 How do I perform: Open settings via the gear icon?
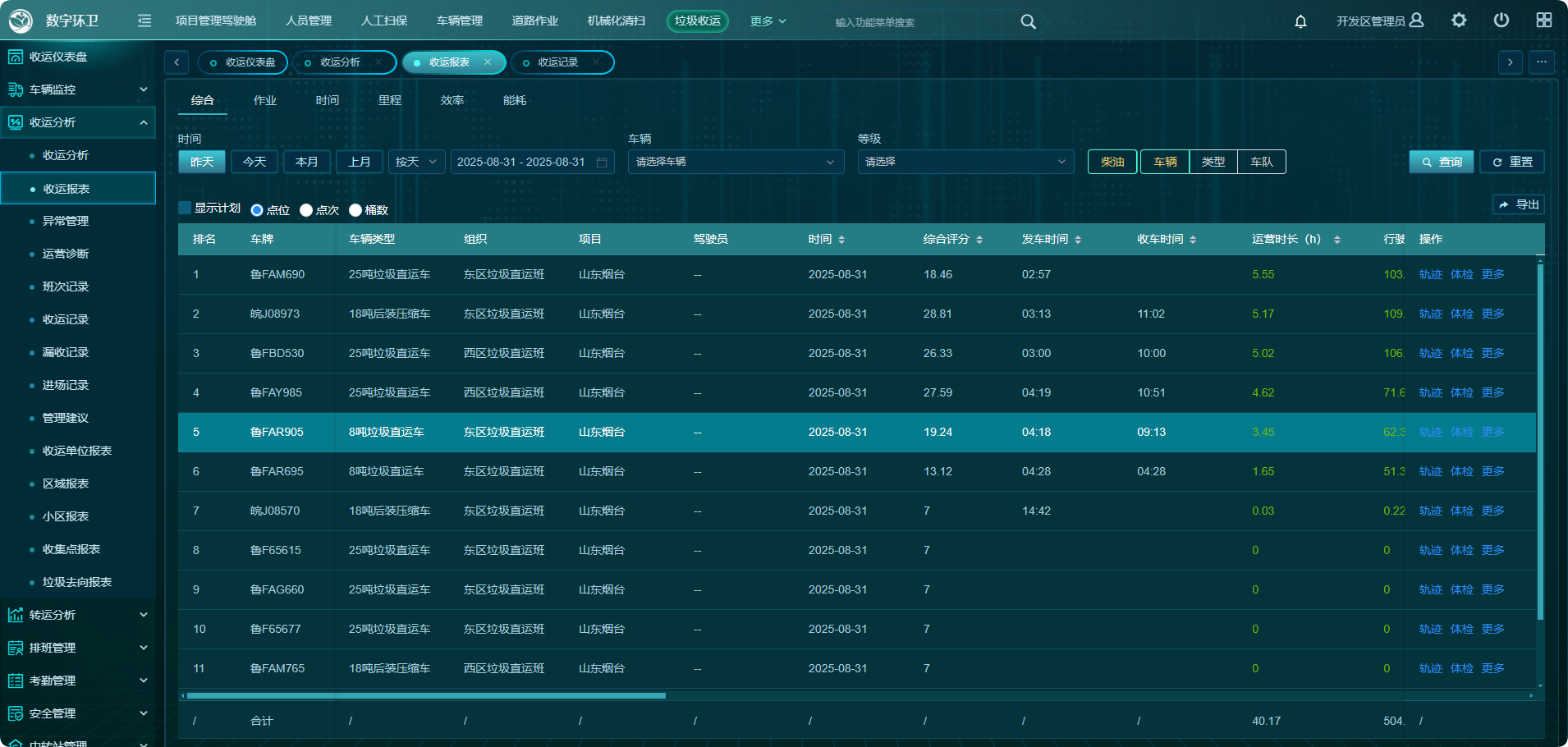(x=1459, y=21)
